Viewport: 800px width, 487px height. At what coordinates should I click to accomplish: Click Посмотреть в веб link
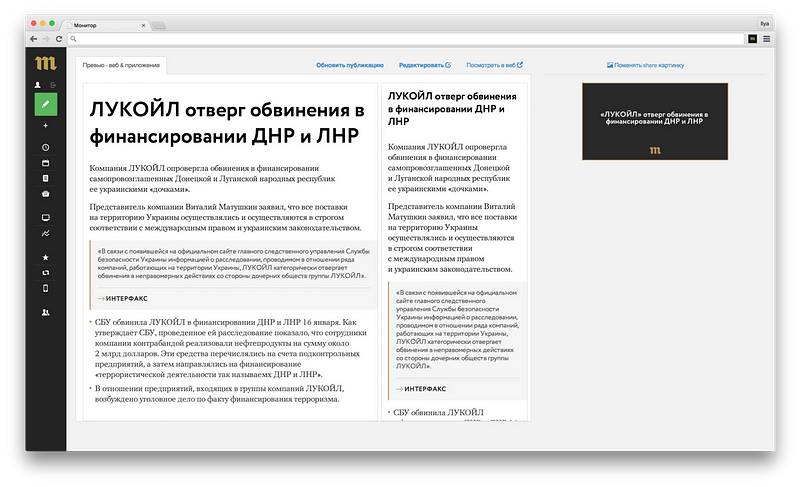(x=494, y=65)
